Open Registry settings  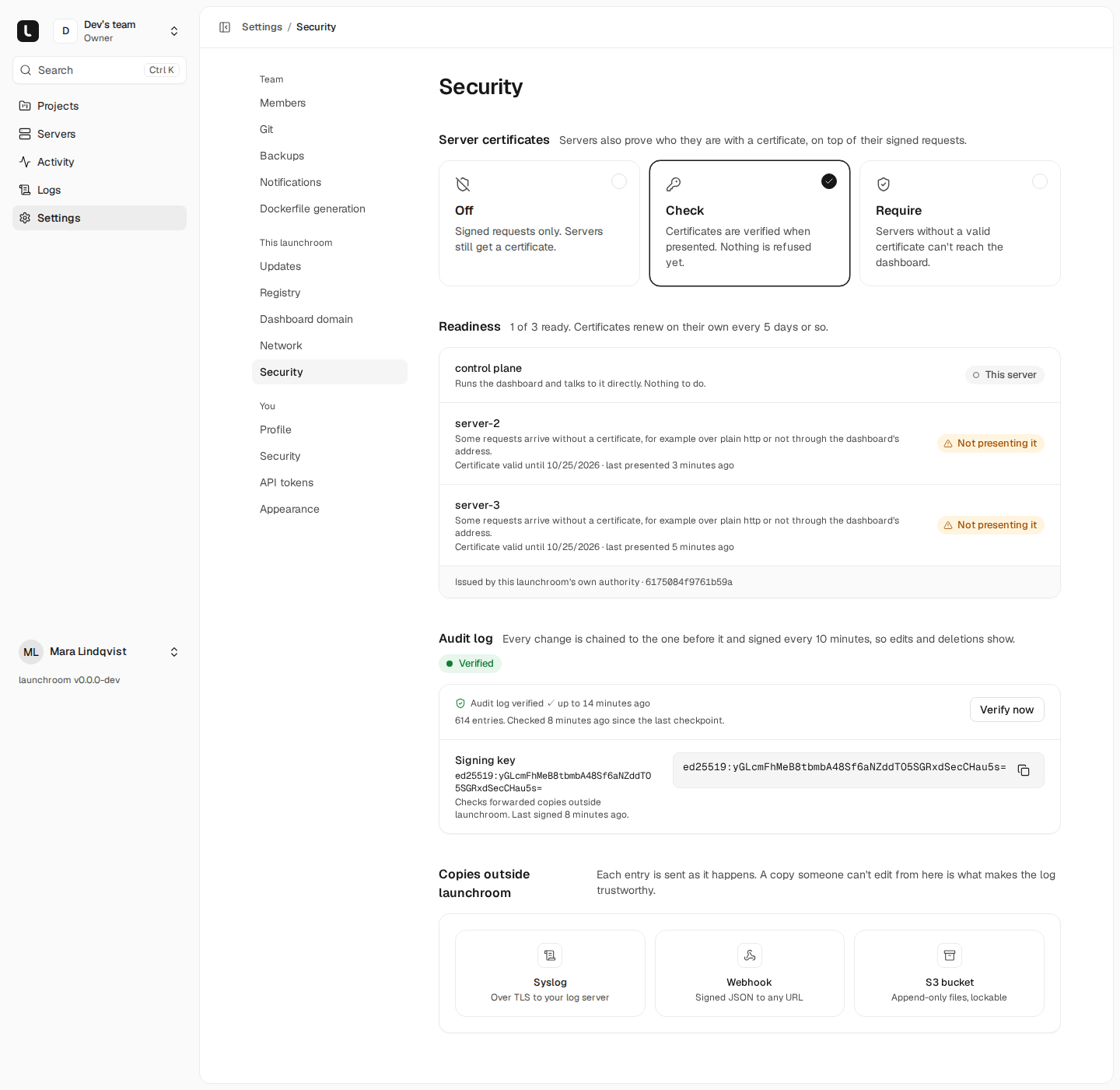[330, 293]
